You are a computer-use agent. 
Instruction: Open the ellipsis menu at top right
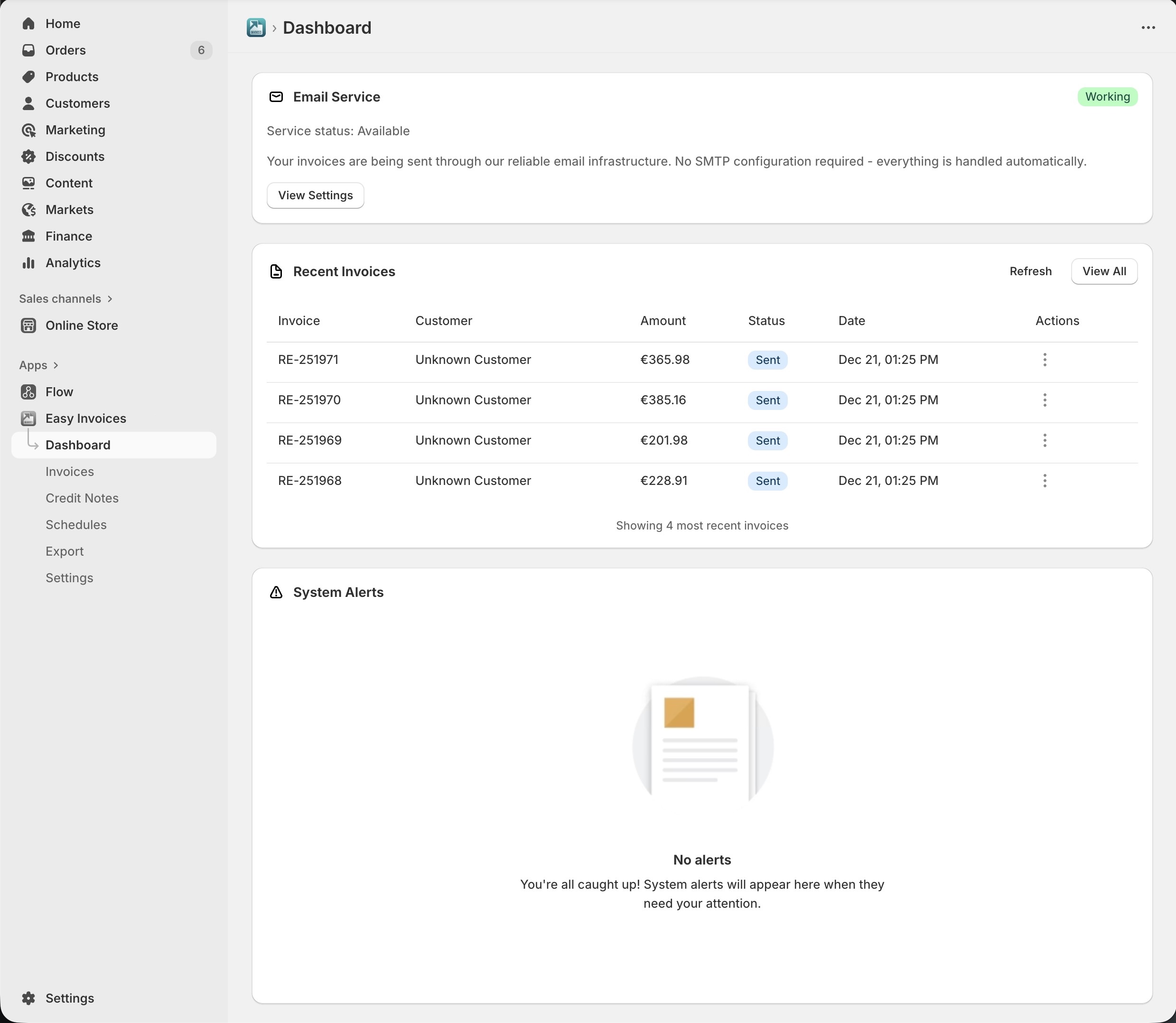tap(1148, 28)
